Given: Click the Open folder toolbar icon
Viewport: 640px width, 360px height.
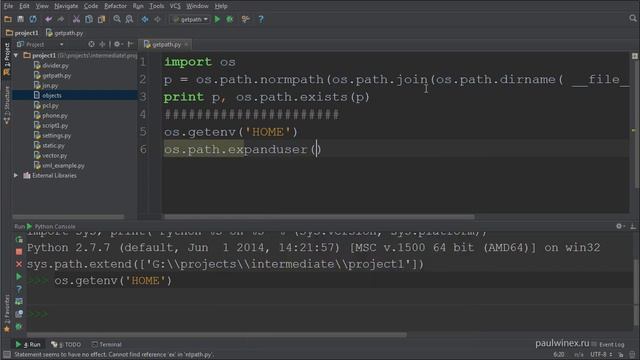Looking at the screenshot, I should click(x=8, y=19).
